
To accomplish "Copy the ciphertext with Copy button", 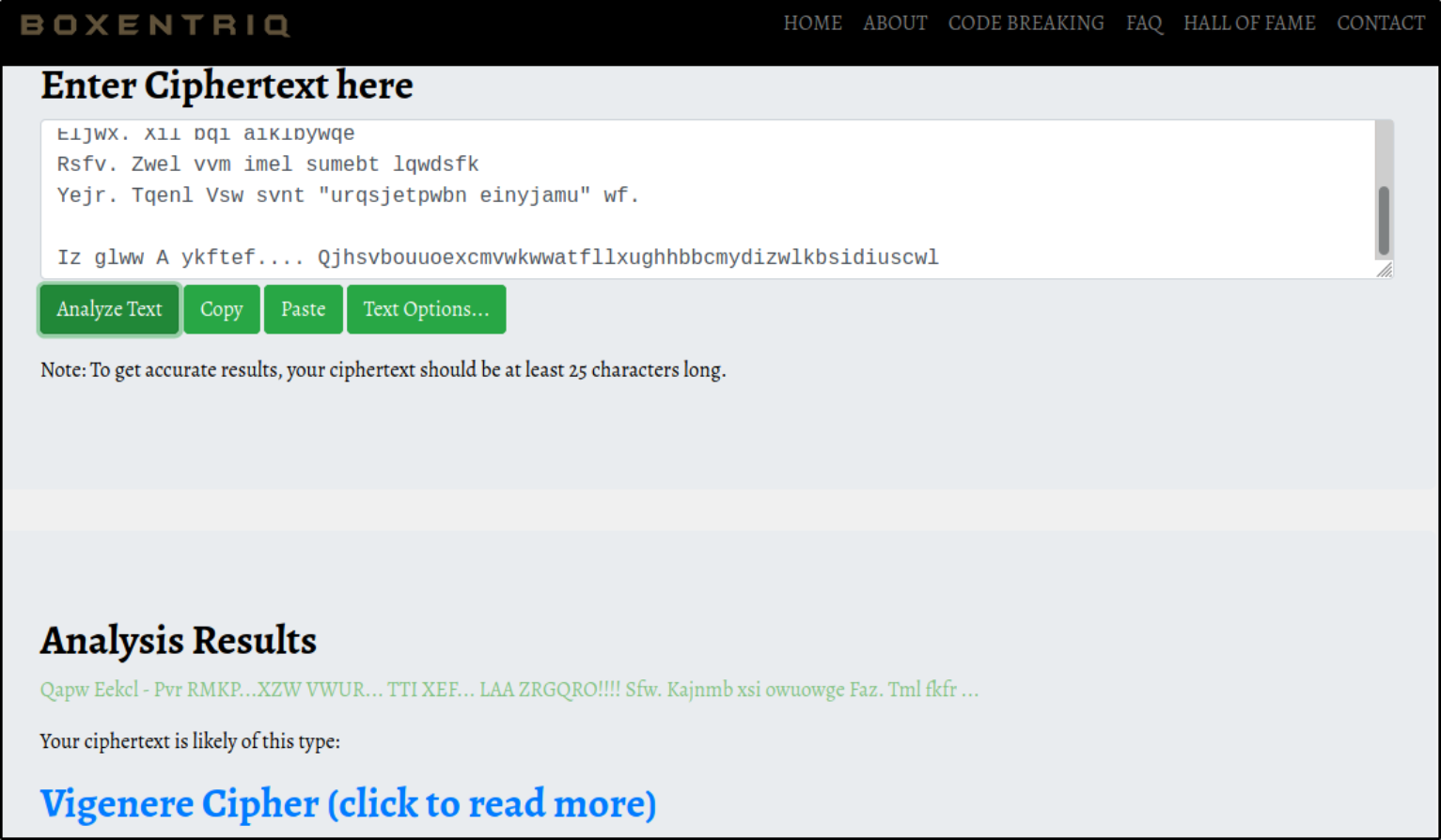I will [222, 309].
